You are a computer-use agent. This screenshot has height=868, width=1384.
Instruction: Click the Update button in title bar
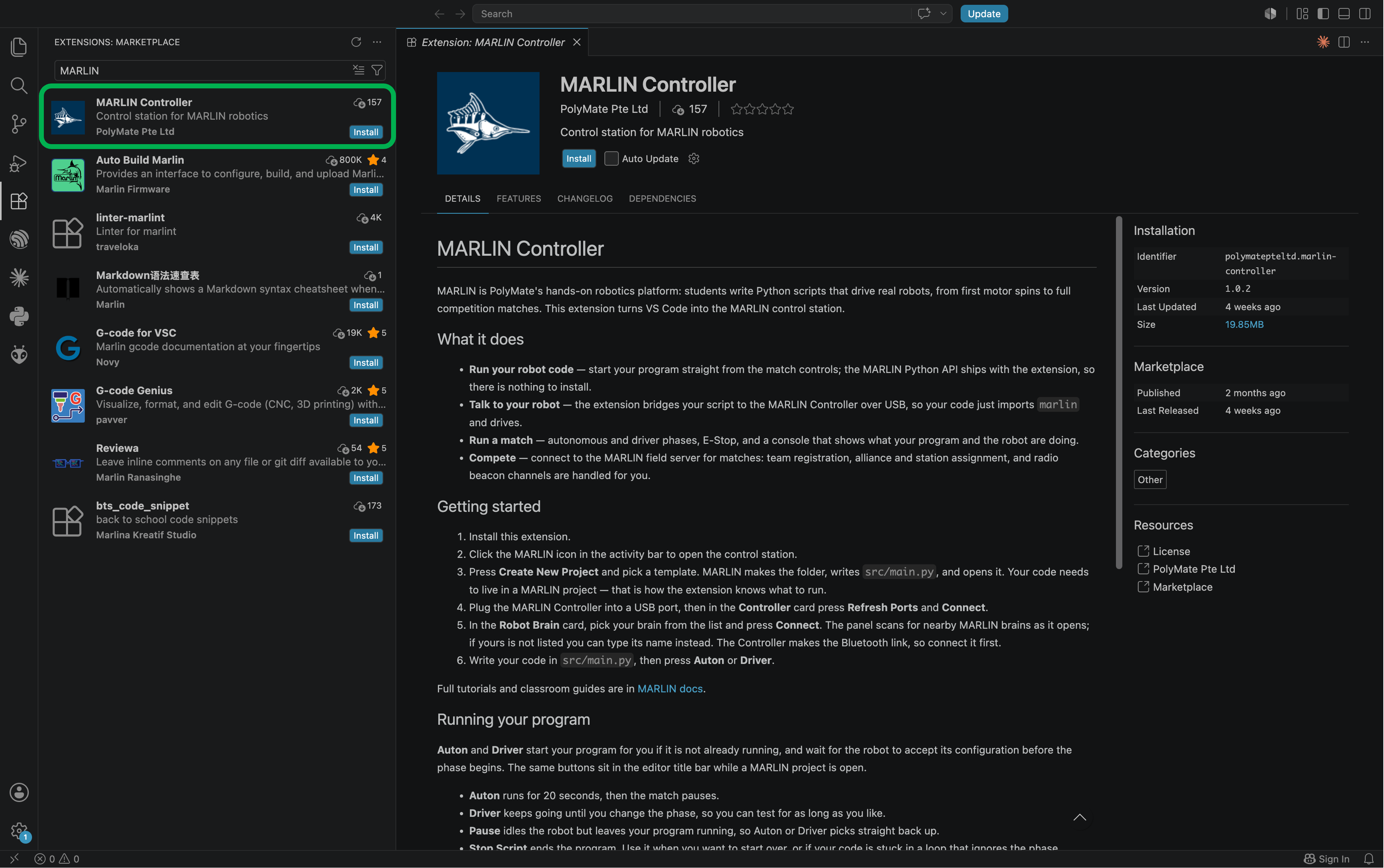[x=984, y=14]
